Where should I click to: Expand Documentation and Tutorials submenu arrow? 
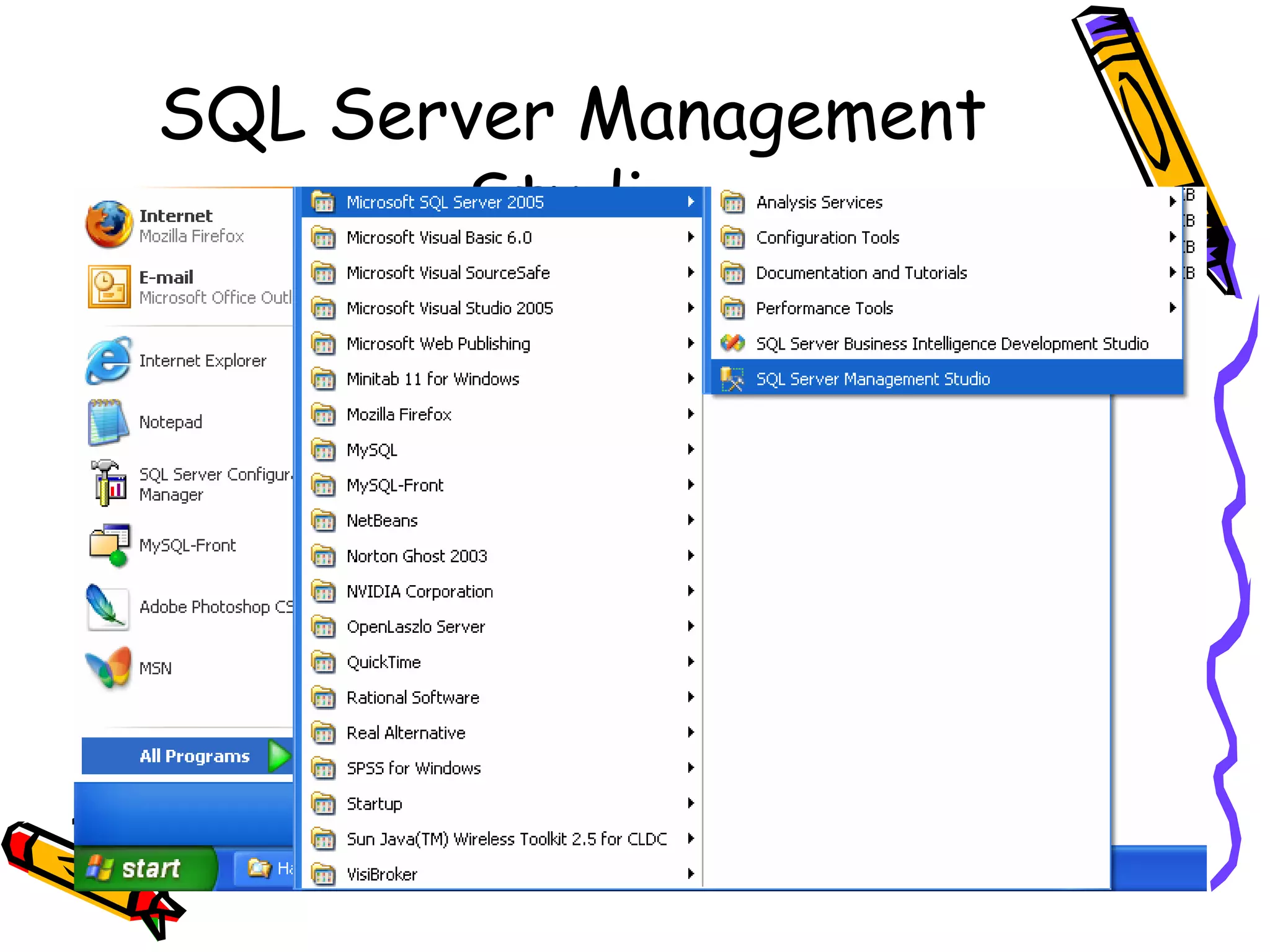(1172, 272)
